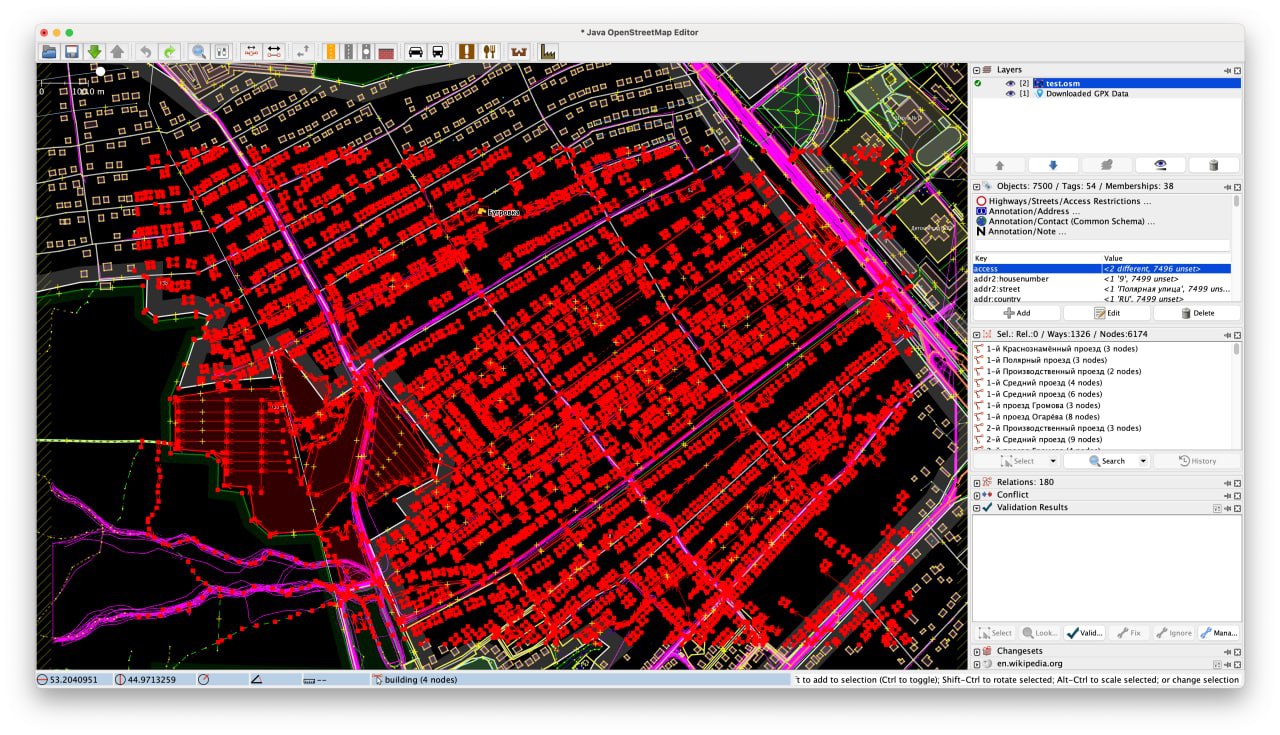
Task: Select the addr2:street tag row
Action: point(1102,289)
